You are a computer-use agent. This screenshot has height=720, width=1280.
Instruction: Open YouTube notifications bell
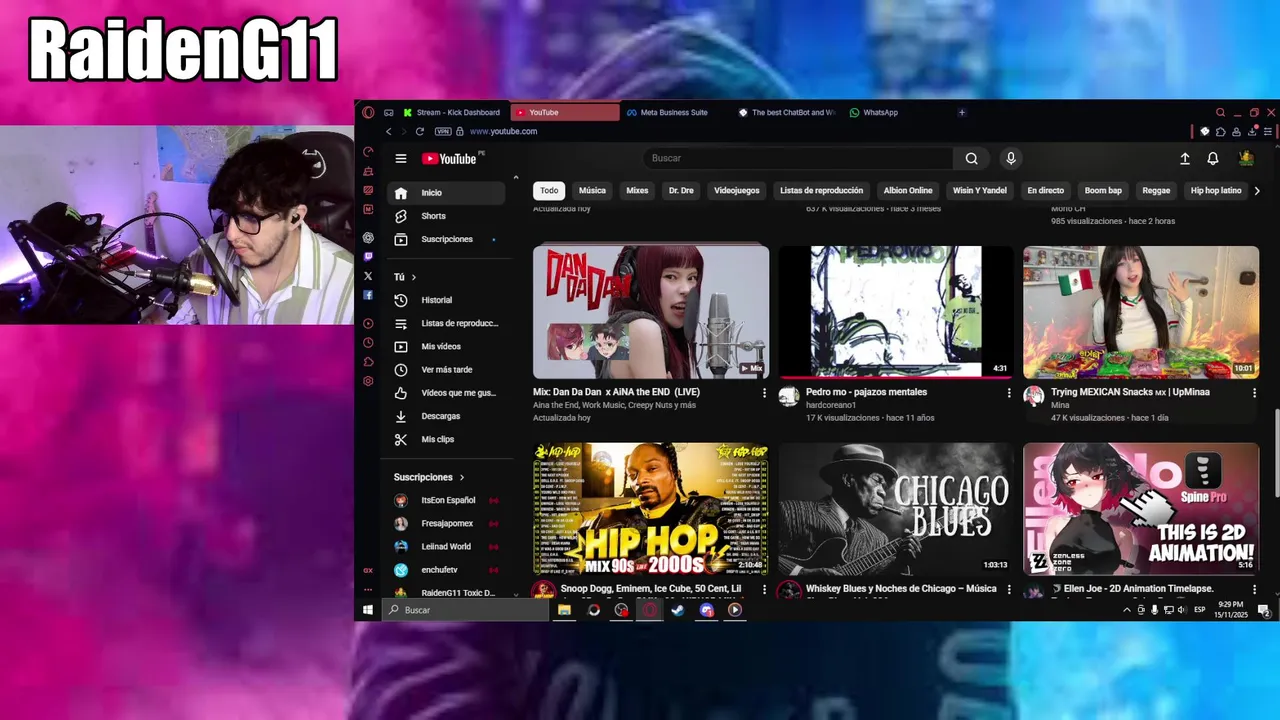coord(1213,158)
